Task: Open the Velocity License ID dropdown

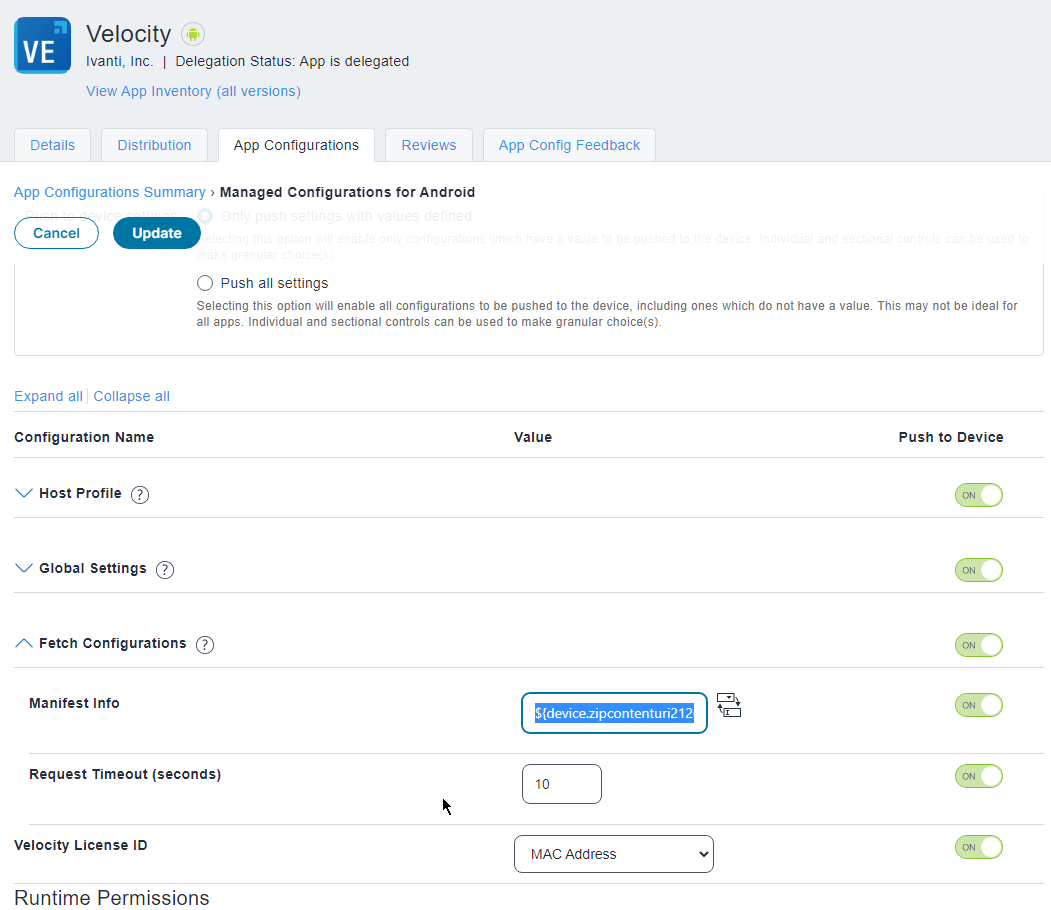Action: pos(613,854)
